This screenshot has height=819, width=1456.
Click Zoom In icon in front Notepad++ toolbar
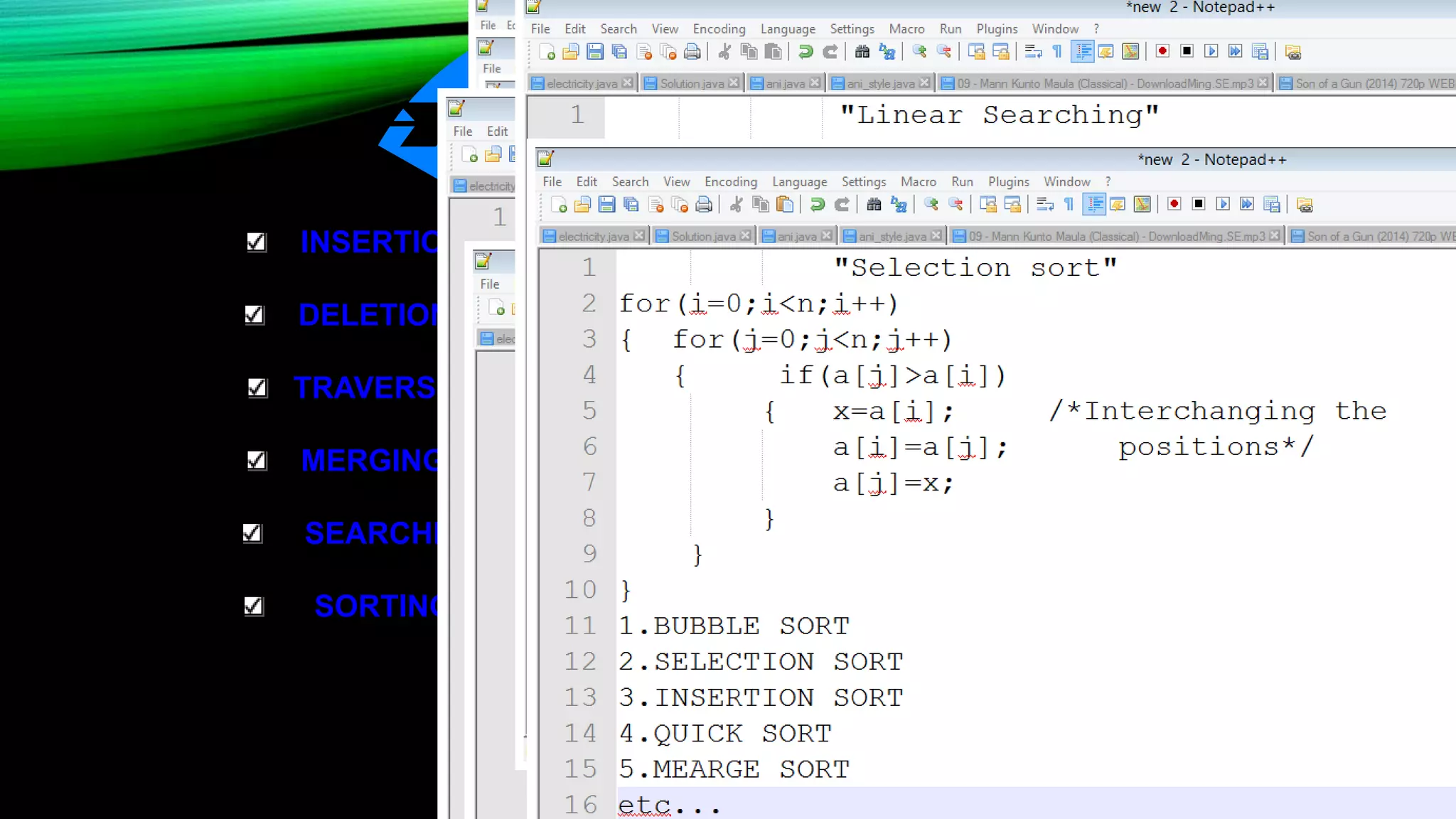[931, 205]
